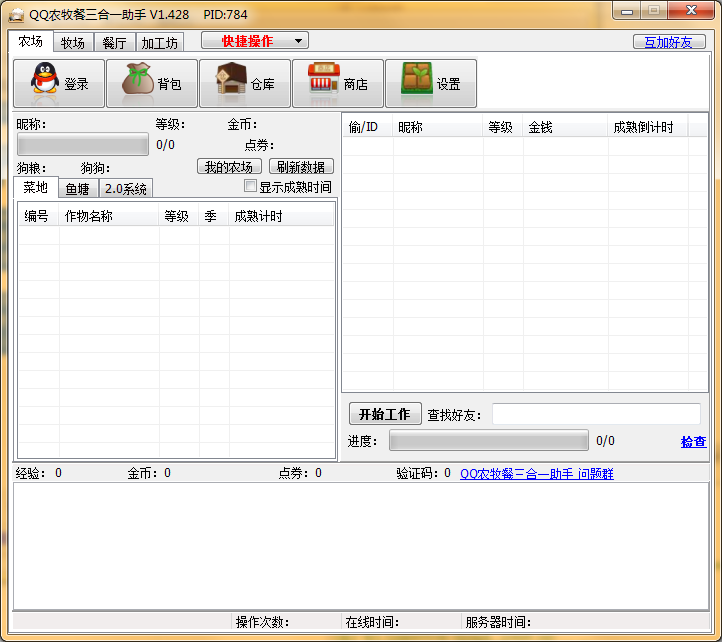Select the 2.0系统 sub-tab
The height and width of the screenshot is (642, 722).
[x=126, y=188]
